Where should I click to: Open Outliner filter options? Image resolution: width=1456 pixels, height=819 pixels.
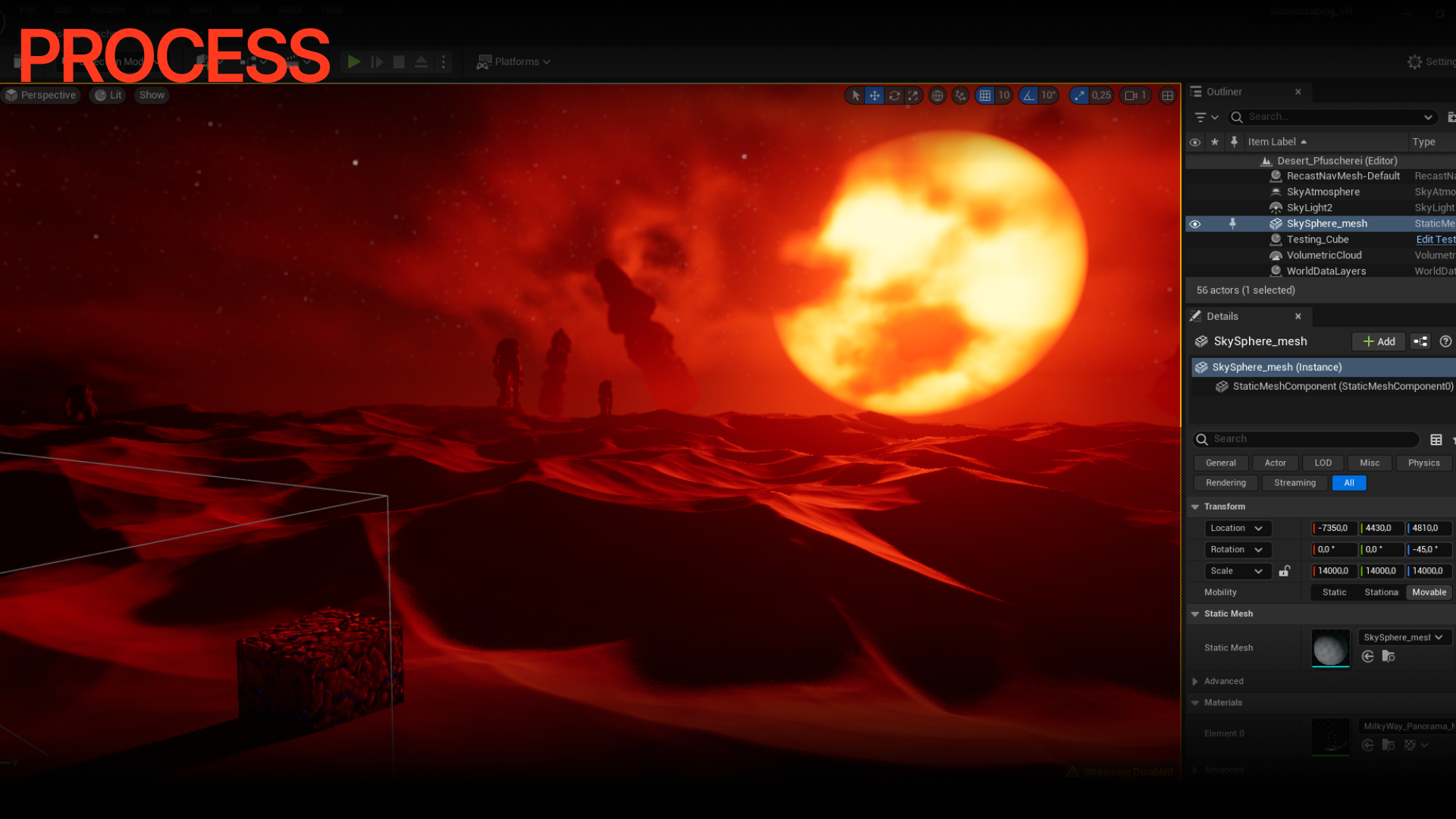[1206, 117]
